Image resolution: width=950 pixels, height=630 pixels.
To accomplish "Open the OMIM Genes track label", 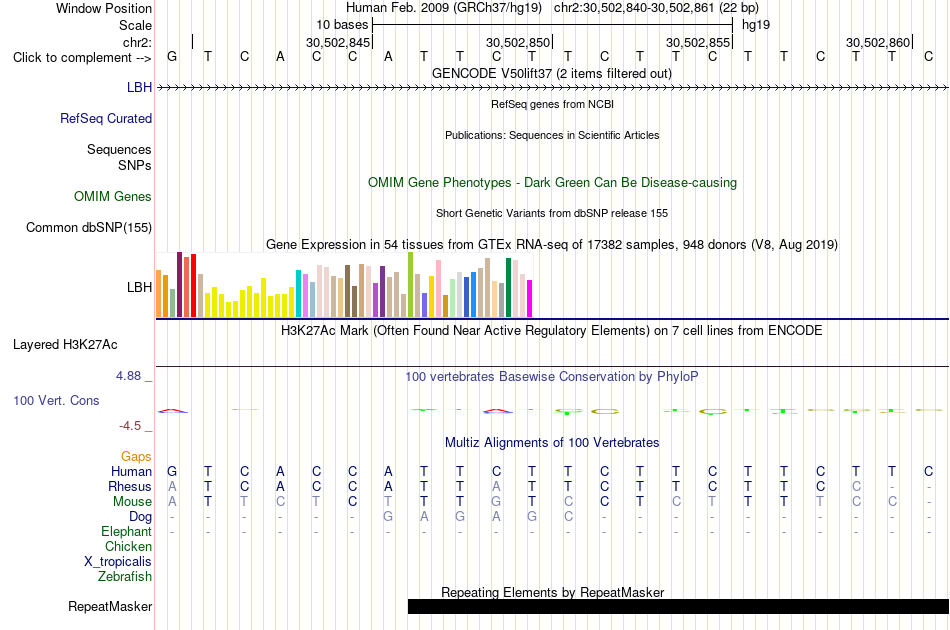I will [x=113, y=196].
